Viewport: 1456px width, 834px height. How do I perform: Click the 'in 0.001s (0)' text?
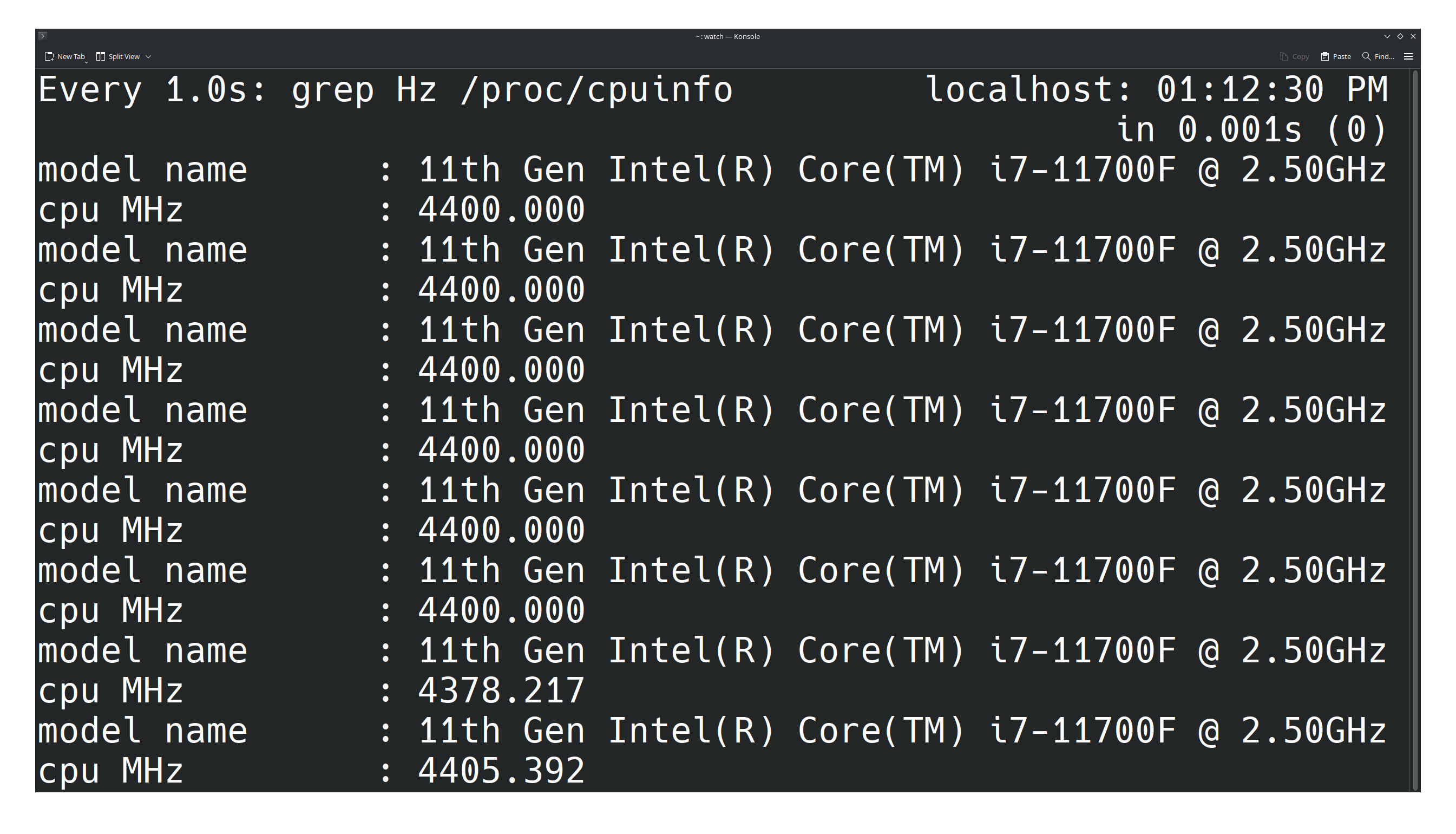coord(1252,130)
